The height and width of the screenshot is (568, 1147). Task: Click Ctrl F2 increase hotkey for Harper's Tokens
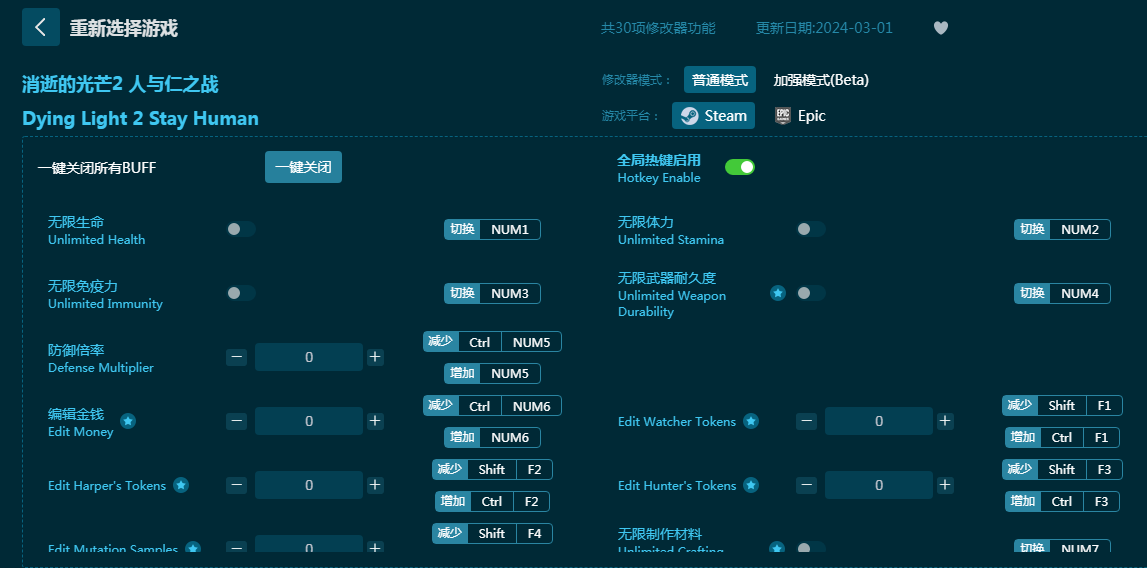(x=492, y=501)
